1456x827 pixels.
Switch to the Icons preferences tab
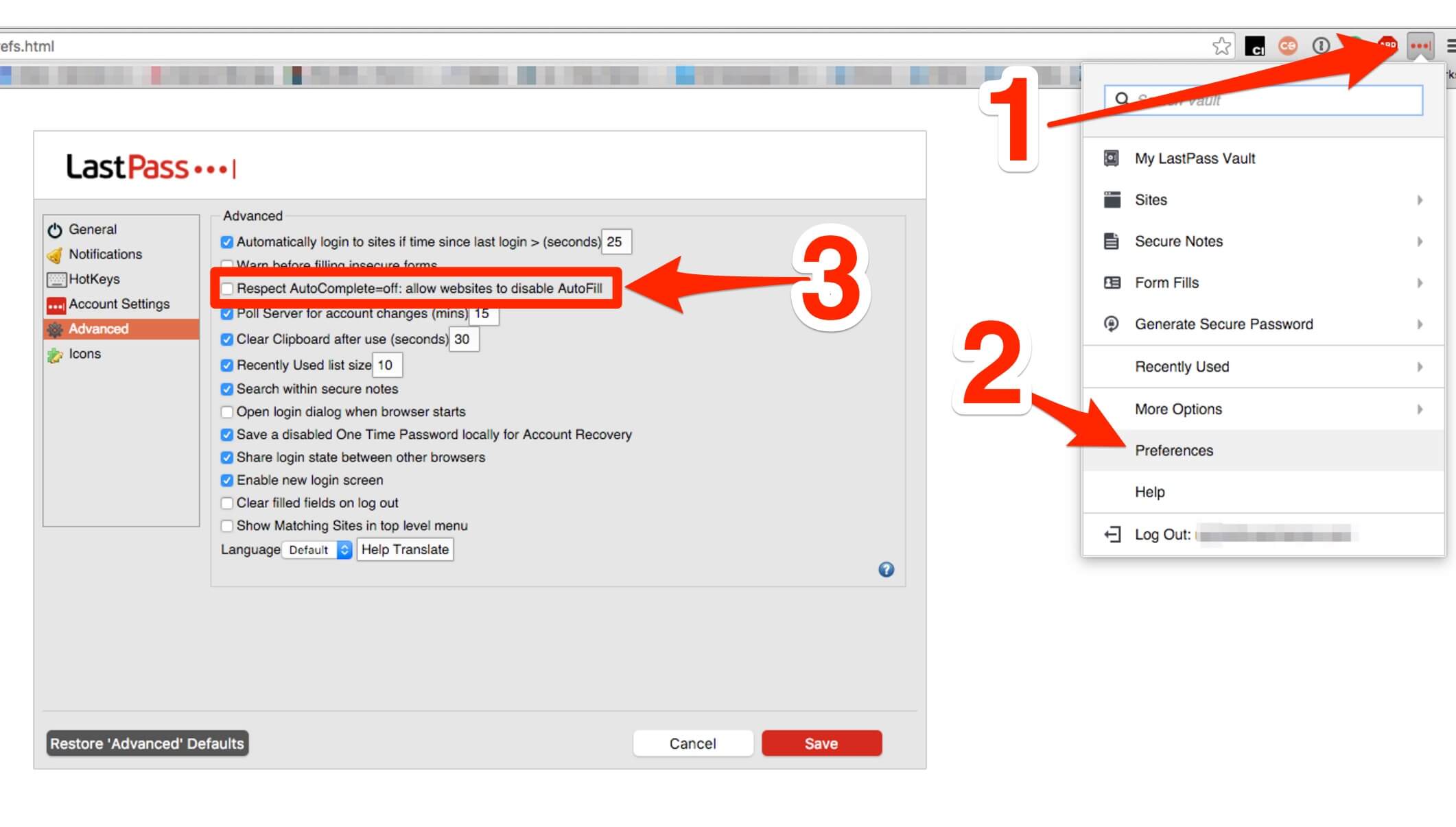click(121, 354)
